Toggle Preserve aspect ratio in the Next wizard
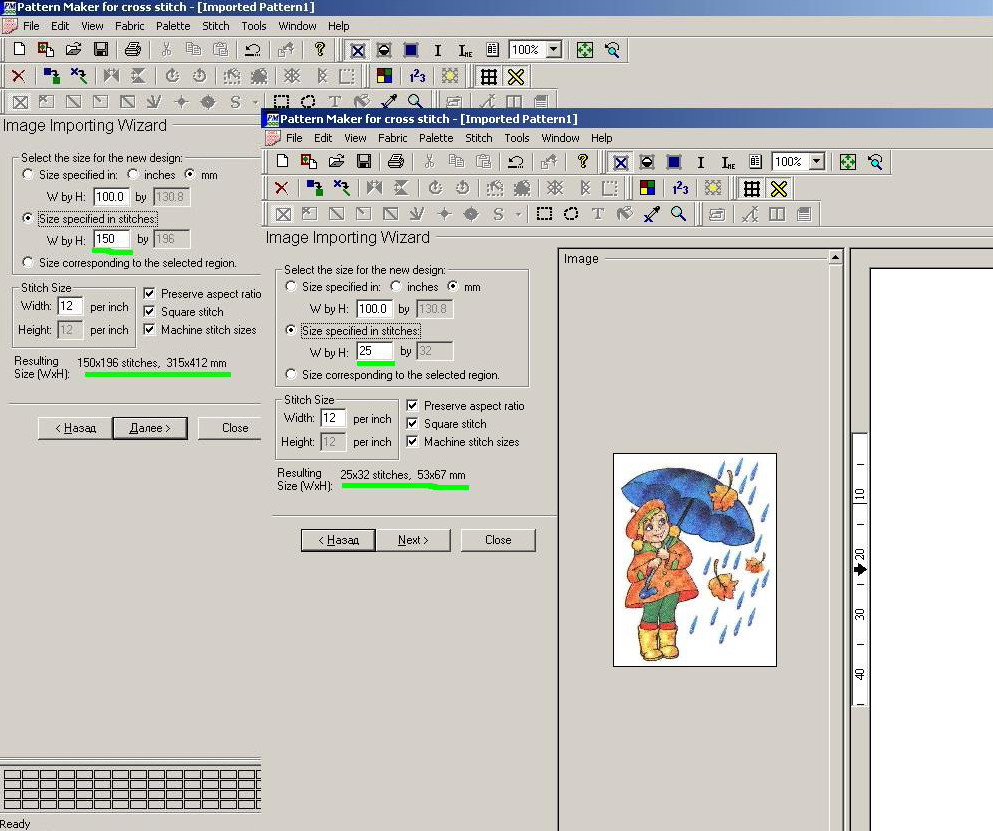The width and height of the screenshot is (993, 831). tap(413, 406)
